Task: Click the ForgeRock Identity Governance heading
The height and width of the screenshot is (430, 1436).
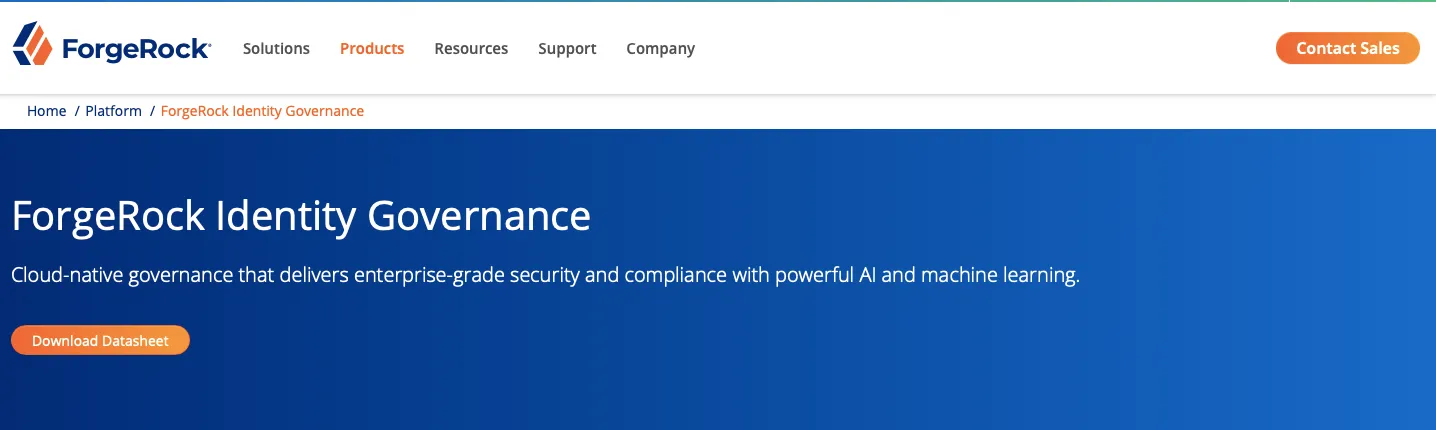Action: (301, 216)
